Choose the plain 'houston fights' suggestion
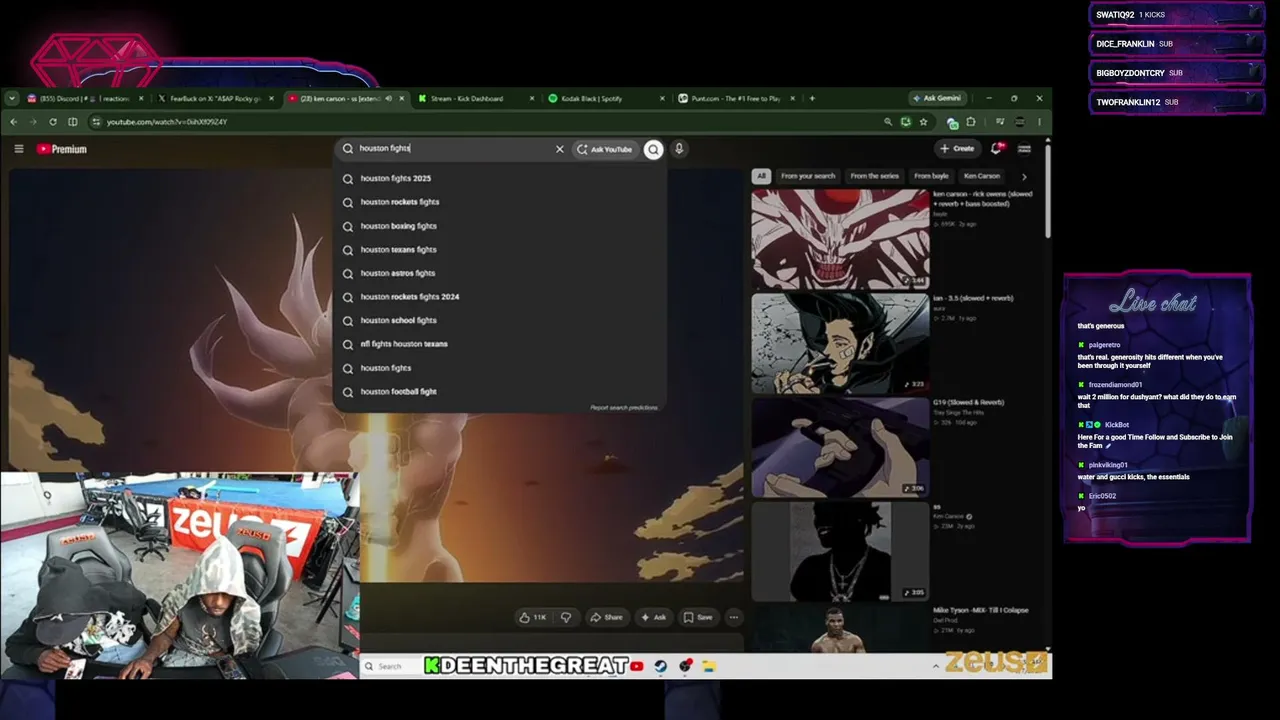Viewport: 1280px width, 720px height. pyautogui.click(x=500, y=368)
